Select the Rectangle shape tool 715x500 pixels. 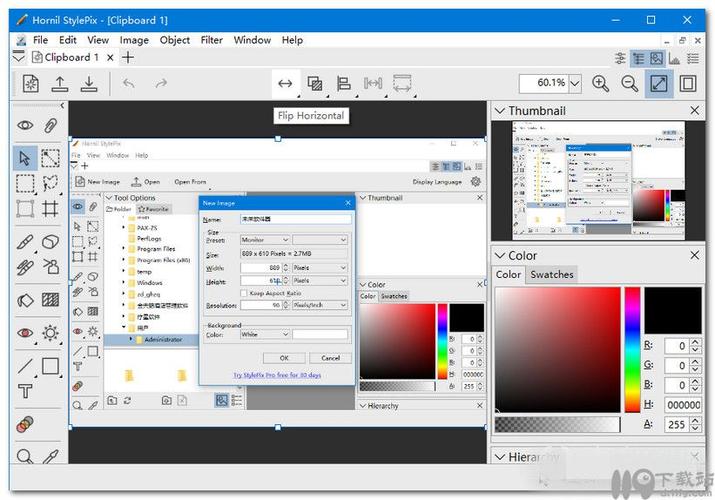50,366
